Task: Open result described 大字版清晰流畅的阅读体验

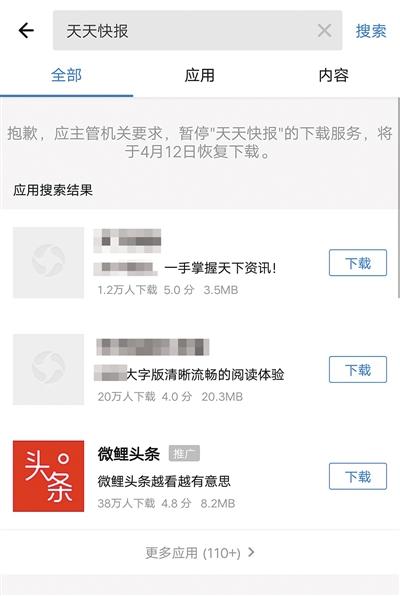Action: click(x=205, y=375)
